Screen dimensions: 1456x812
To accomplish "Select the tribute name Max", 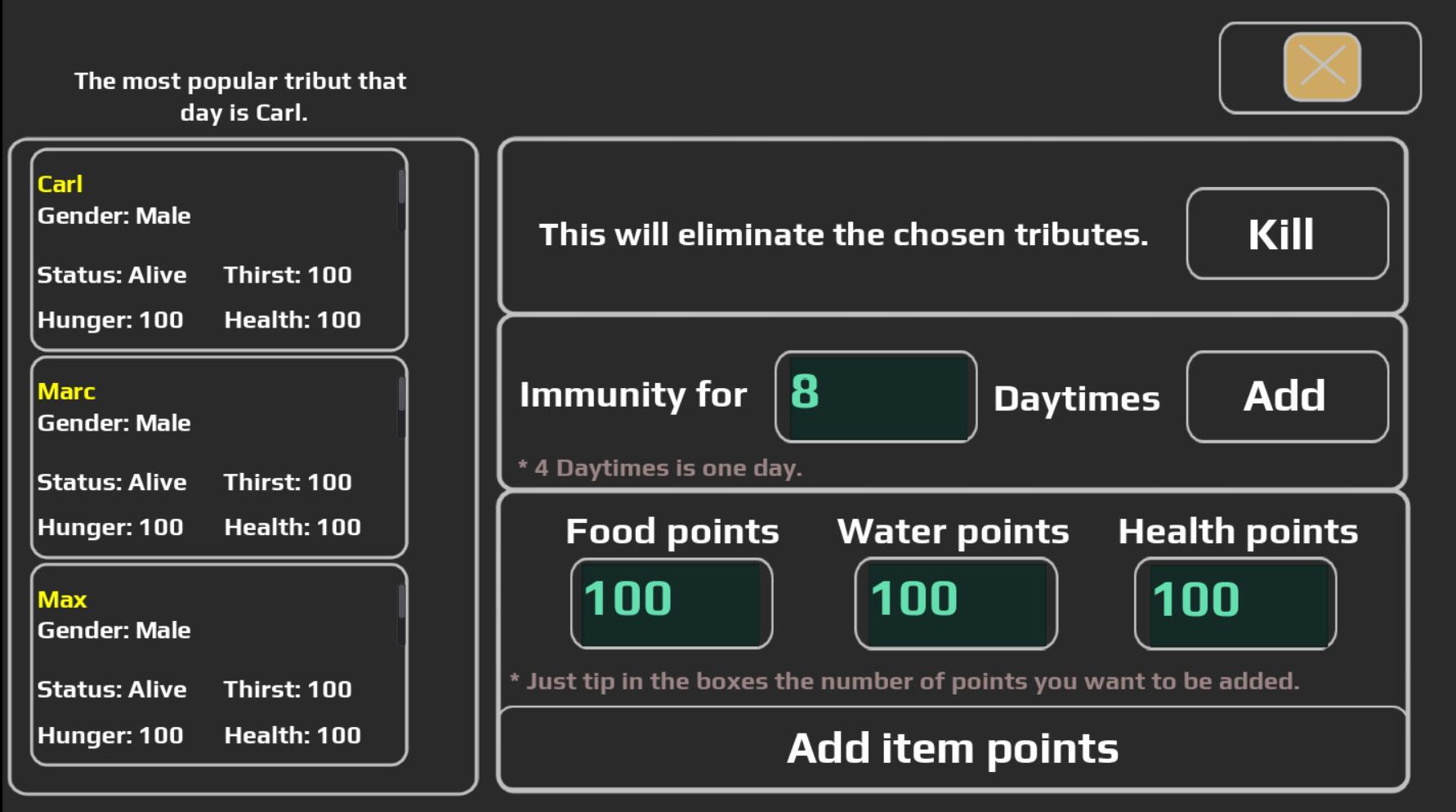I will pyautogui.click(x=62, y=600).
